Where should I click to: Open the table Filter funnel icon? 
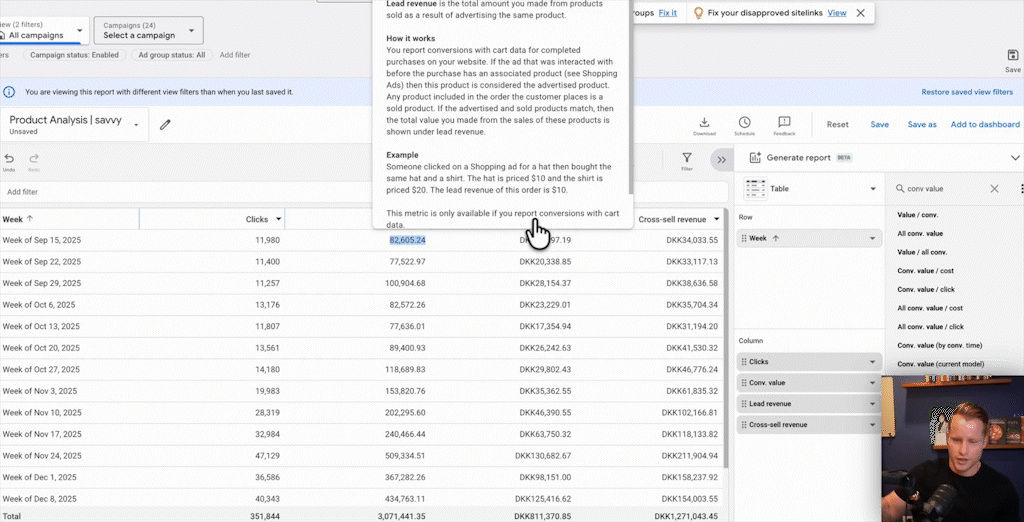point(686,159)
